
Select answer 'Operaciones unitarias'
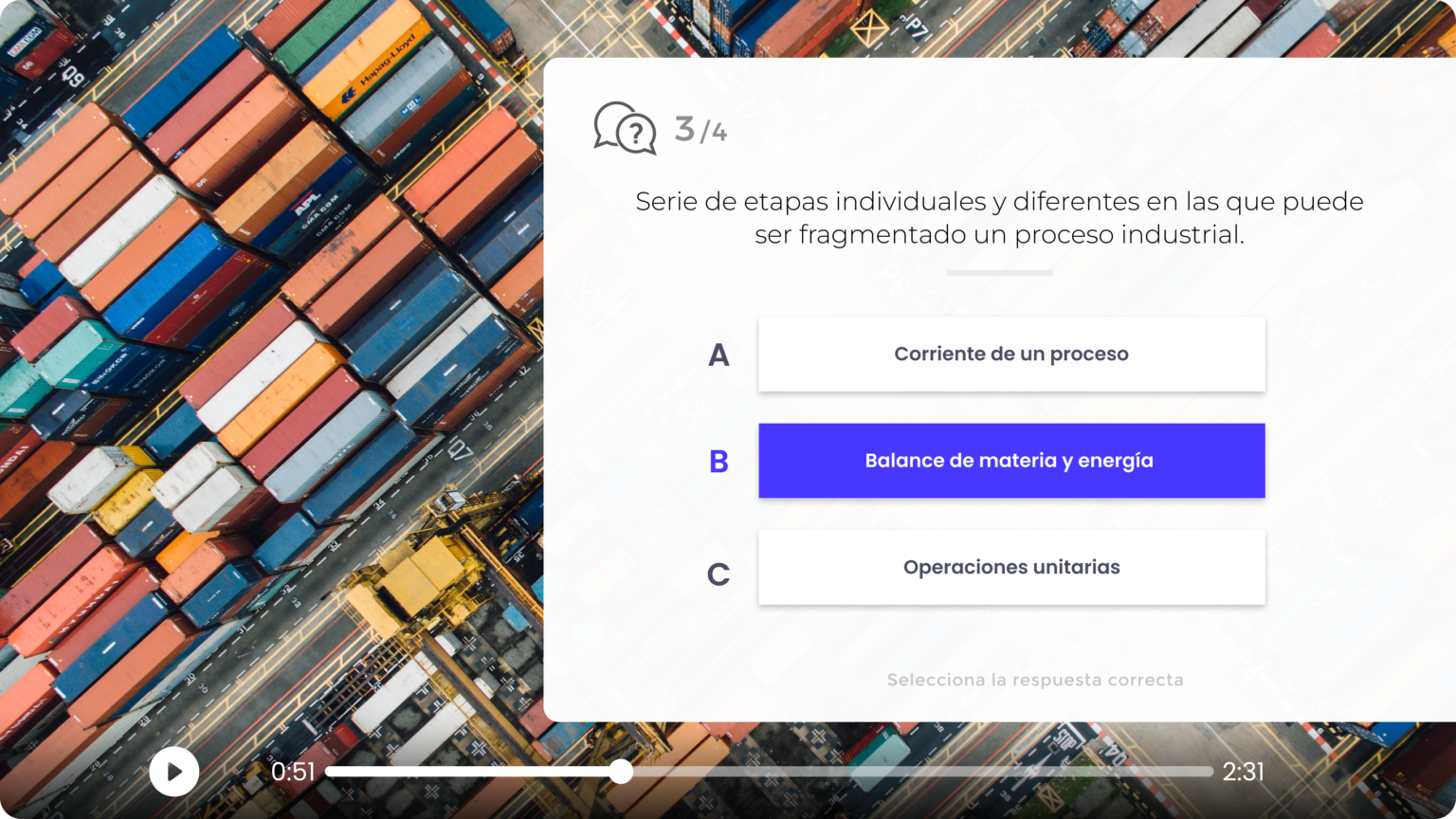coord(1011,567)
